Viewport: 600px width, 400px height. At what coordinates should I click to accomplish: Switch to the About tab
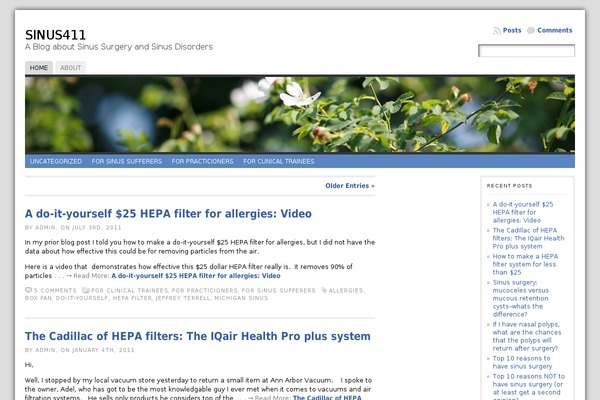click(70, 68)
